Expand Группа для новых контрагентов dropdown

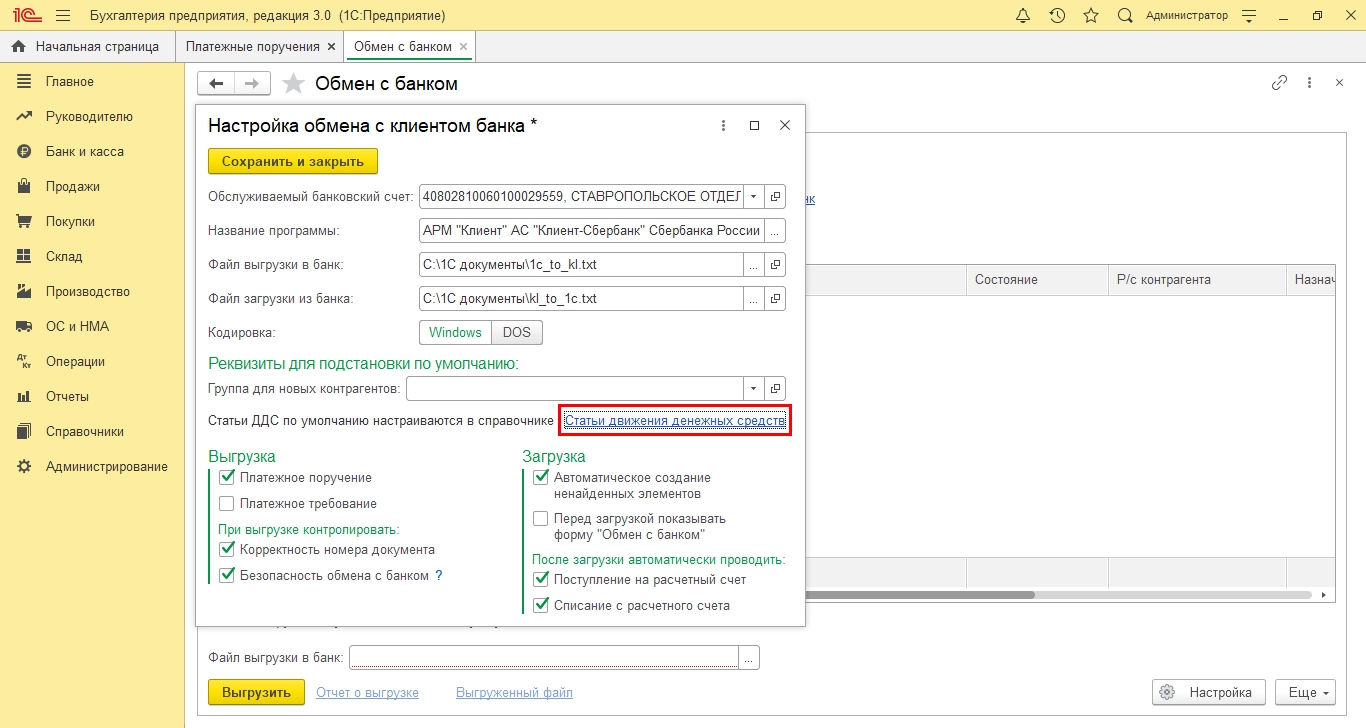[x=754, y=388]
